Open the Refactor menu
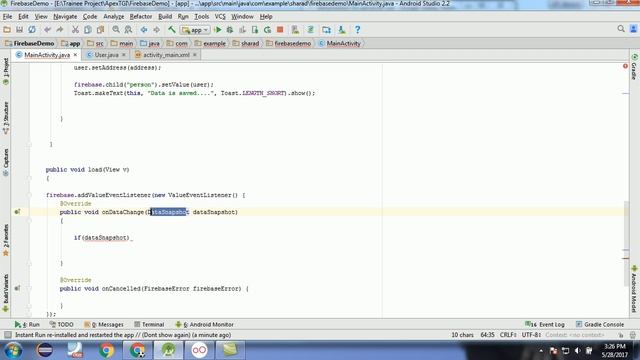 coord(141,17)
